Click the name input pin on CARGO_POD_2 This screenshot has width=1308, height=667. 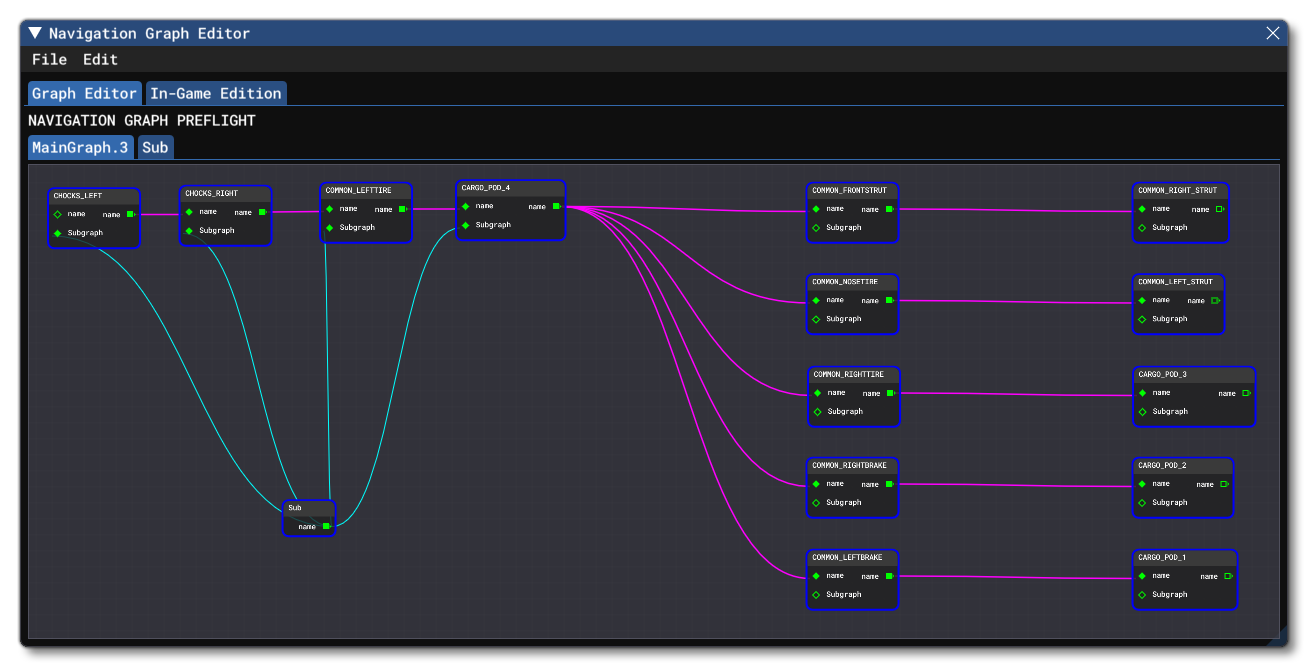pyautogui.click(x=1141, y=483)
